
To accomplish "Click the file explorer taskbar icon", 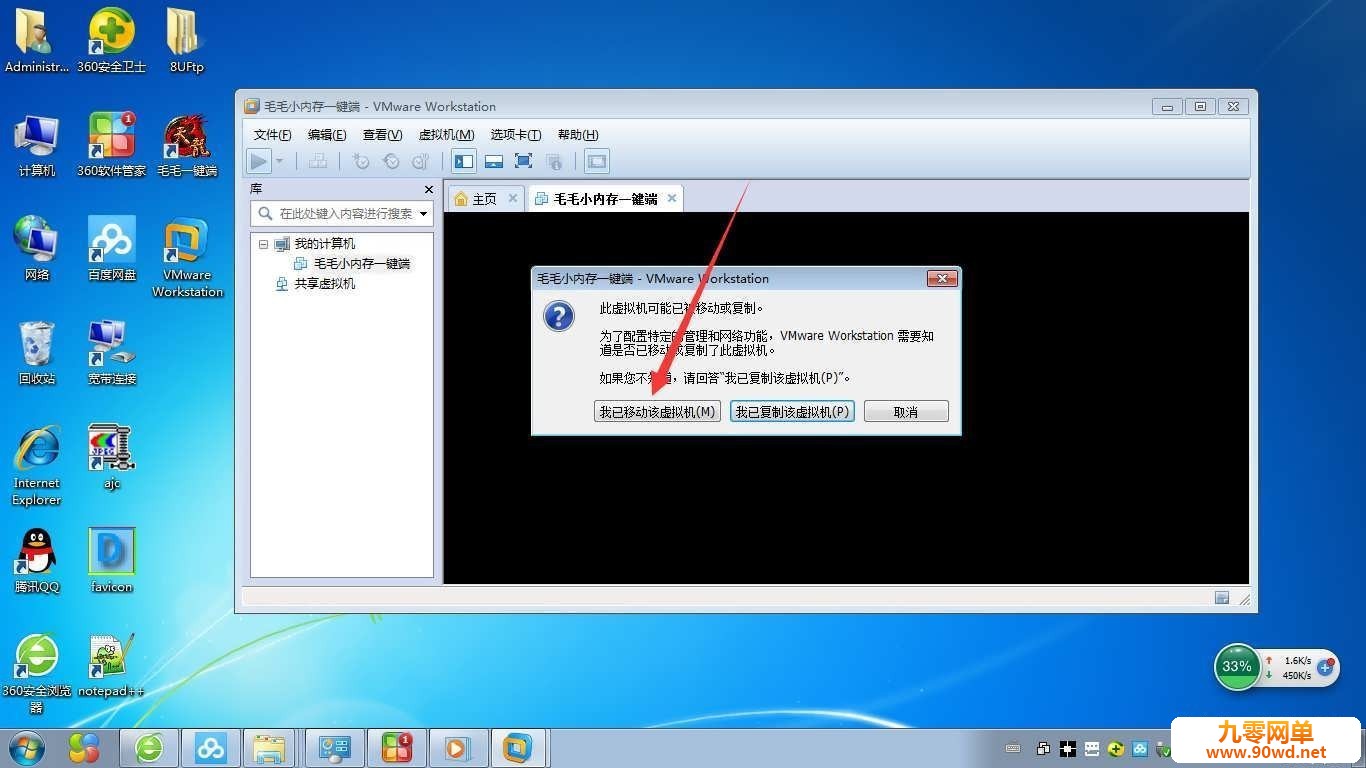I will point(271,748).
